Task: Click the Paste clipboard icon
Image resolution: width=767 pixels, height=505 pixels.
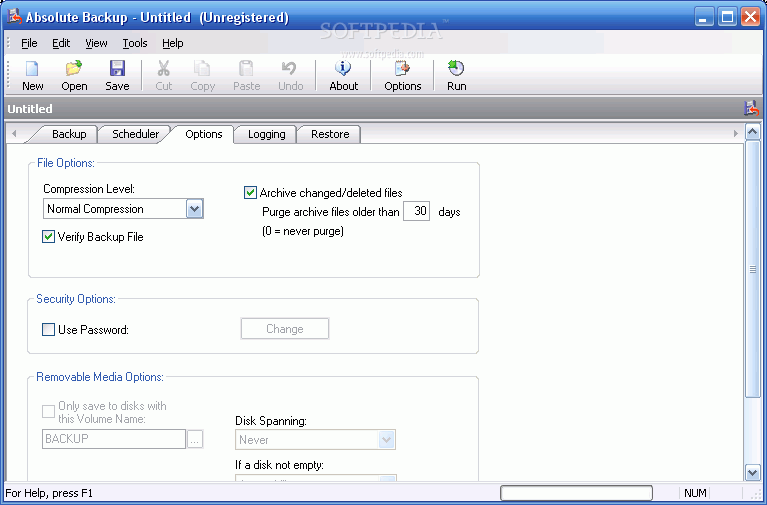Action: [x=246, y=69]
